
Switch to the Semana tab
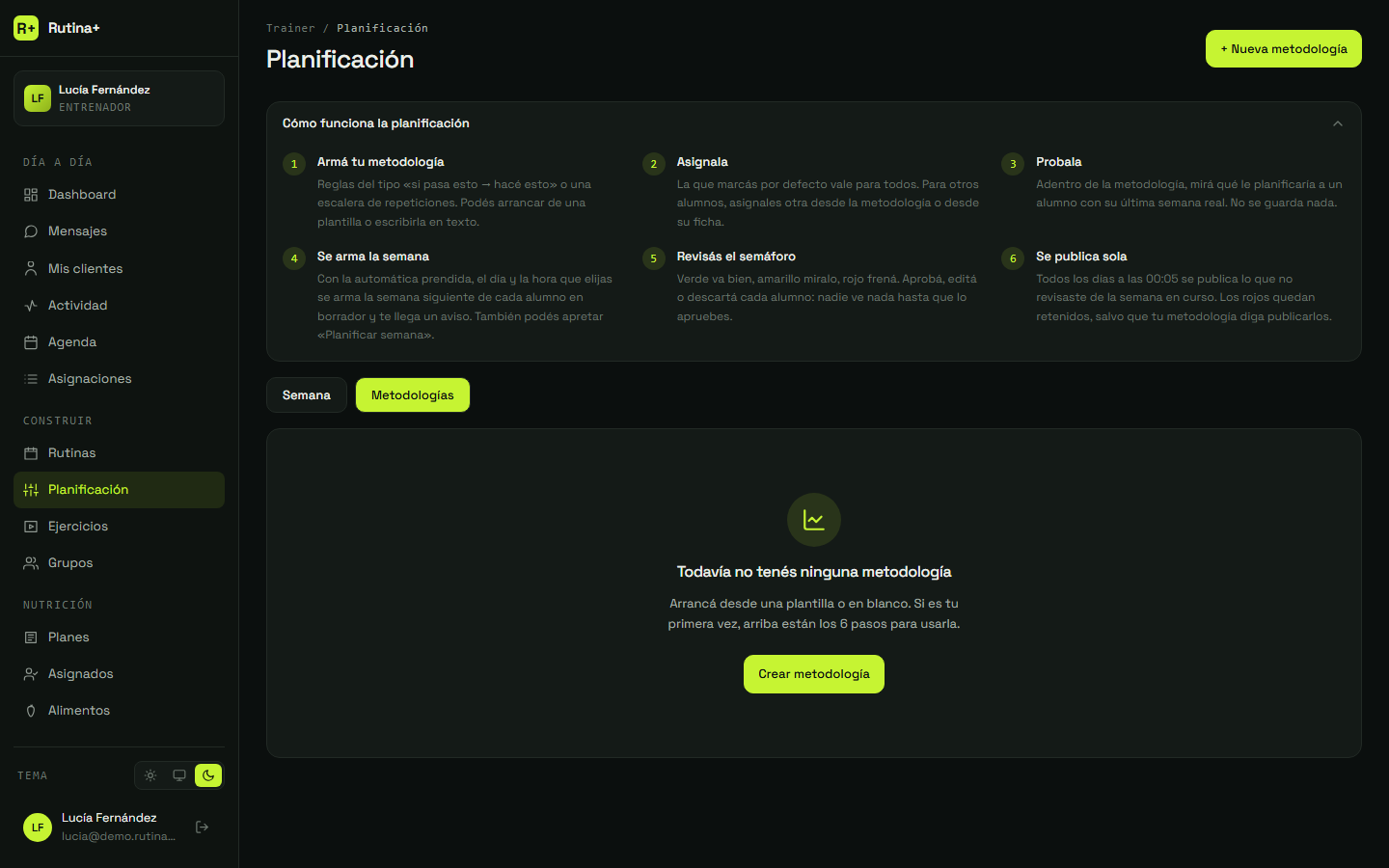coord(307,395)
